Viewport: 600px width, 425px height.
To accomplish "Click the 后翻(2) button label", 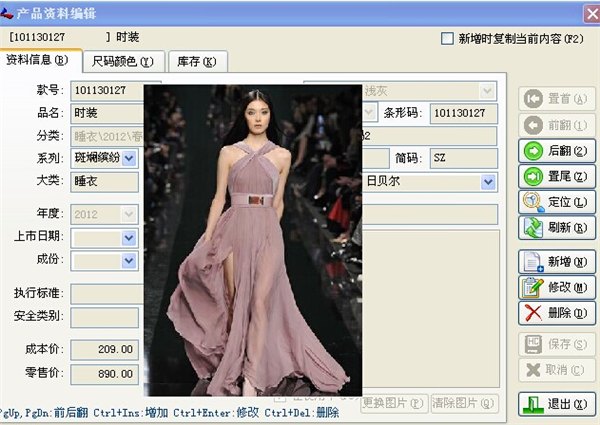I will tap(567, 151).
